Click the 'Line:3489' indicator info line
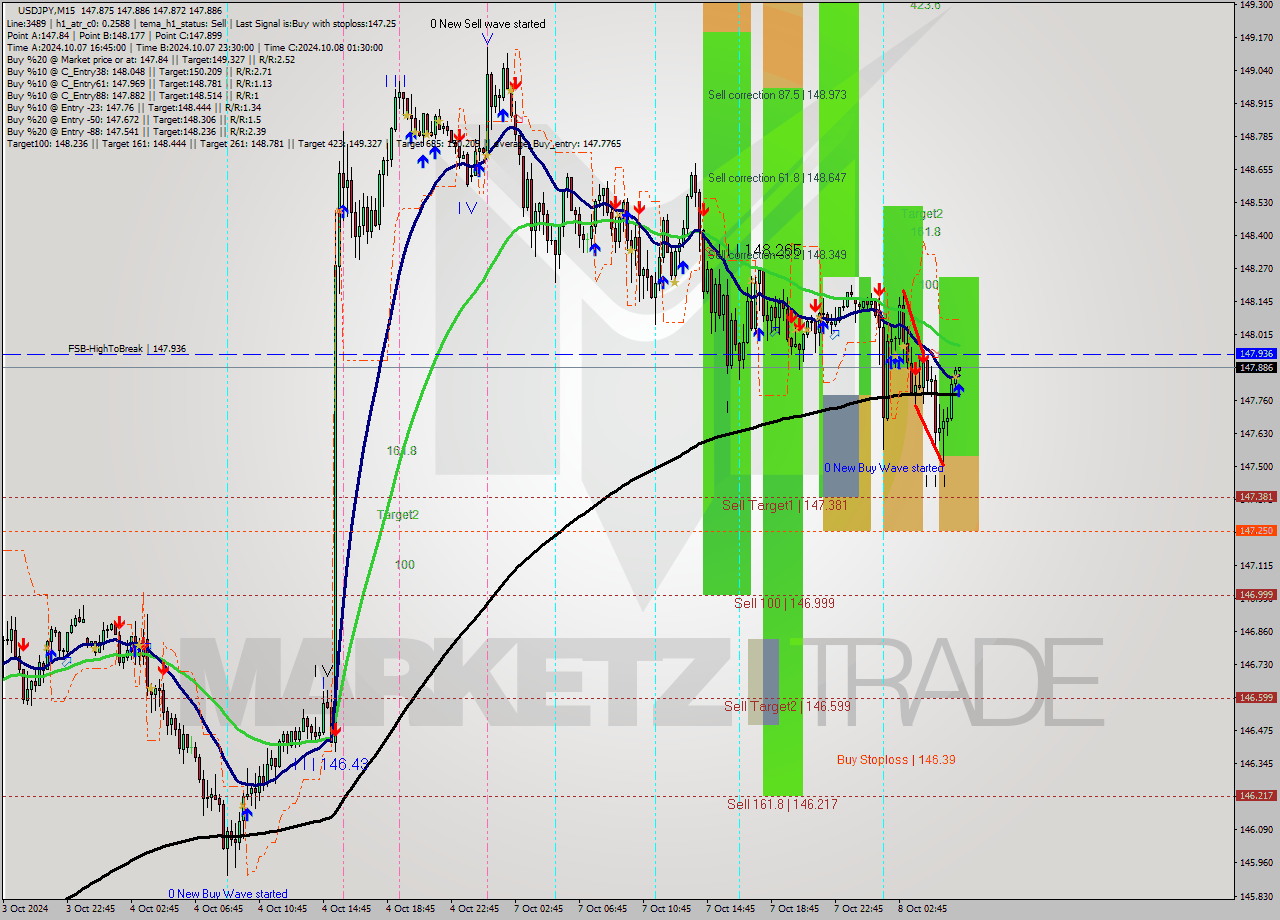Screen dimensions: 1280x920 (x=201, y=23)
